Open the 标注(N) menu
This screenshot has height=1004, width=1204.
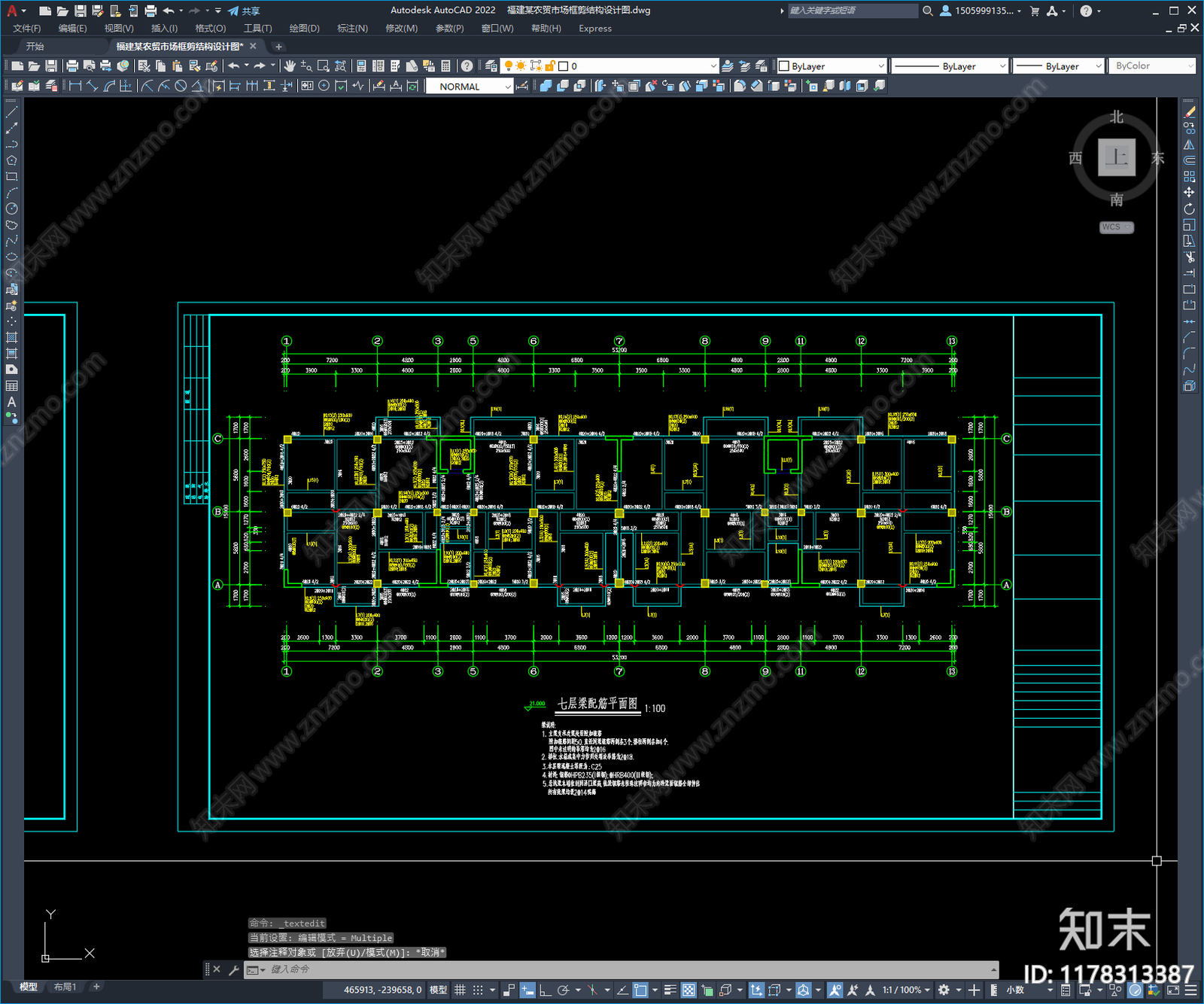click(352, 29)
